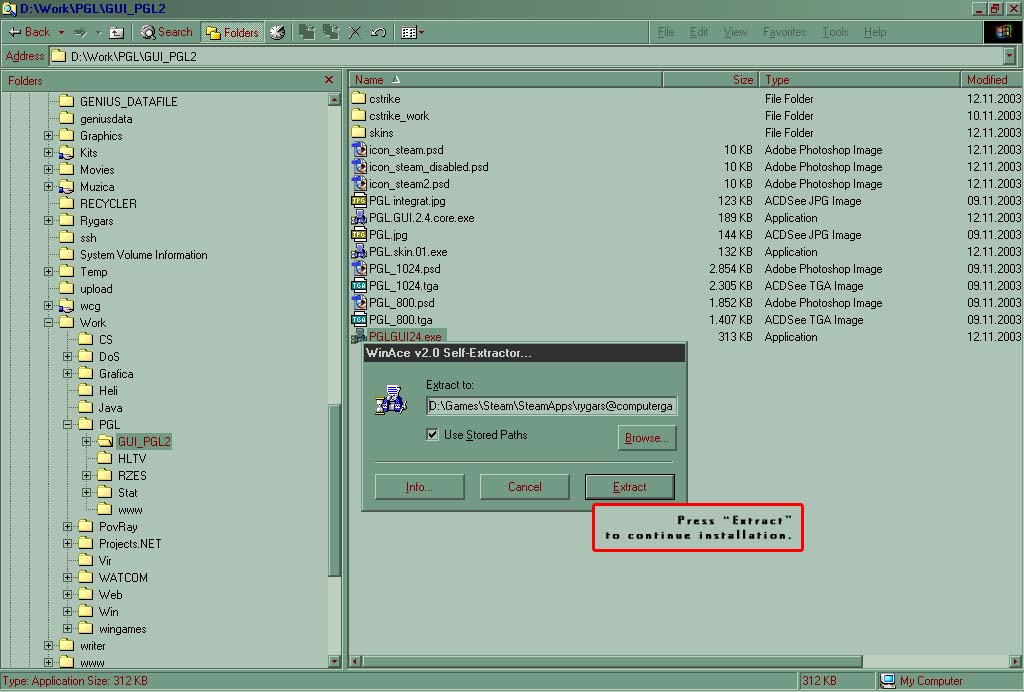This screenshot has width=1024, height=692.
Task: Select the Projects.NET folder in tree
Action: tap(130, 544)
